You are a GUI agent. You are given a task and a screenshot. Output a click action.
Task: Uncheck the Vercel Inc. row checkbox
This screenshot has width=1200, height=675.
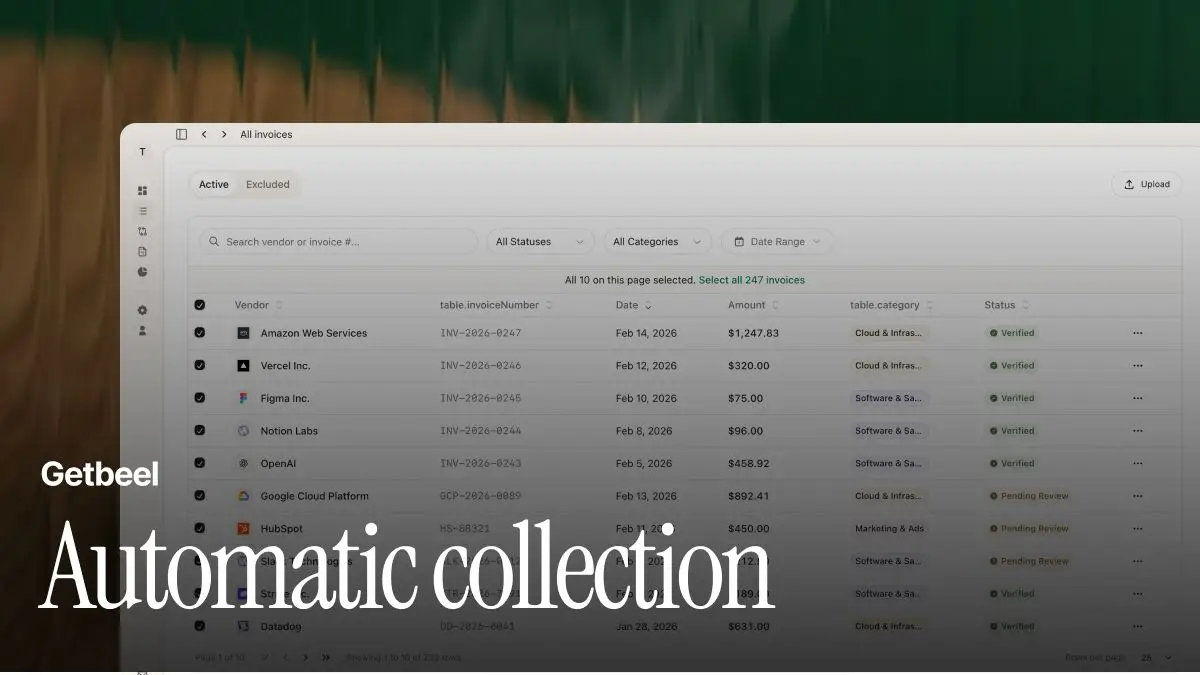(x=199, y=366)
